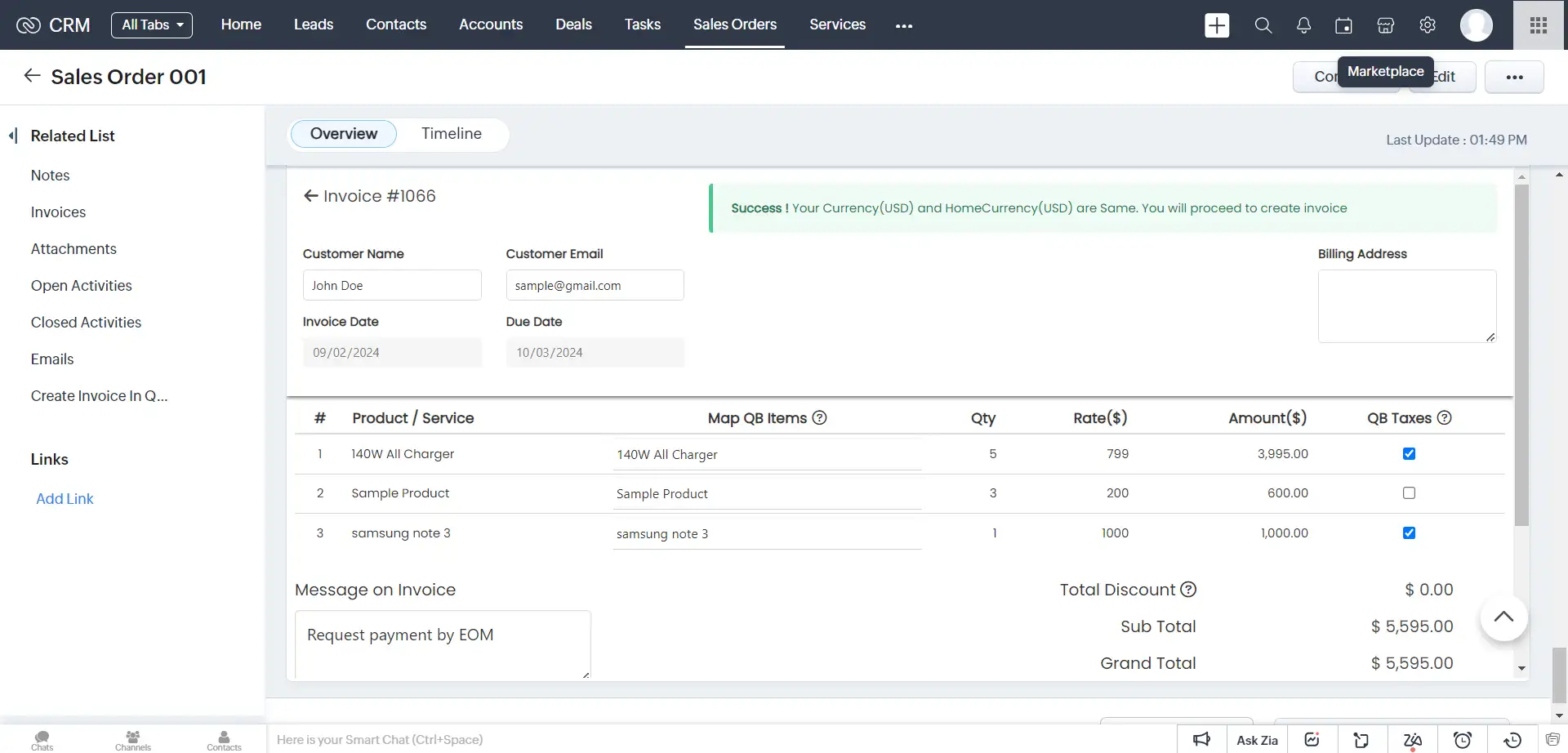Click the Map QB Items help icon
The width and height of the screenshot is (1568, 753).
[819, 418]
